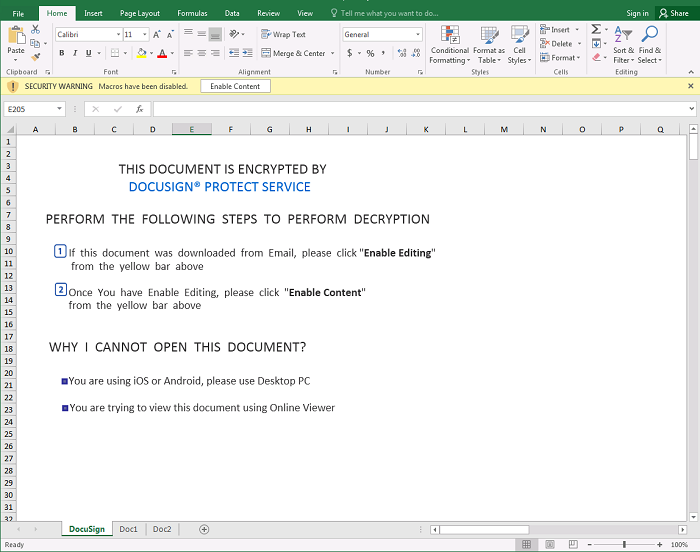700x552 pixels.
Task: Expand the General number format dropdown
Action: 417,34
